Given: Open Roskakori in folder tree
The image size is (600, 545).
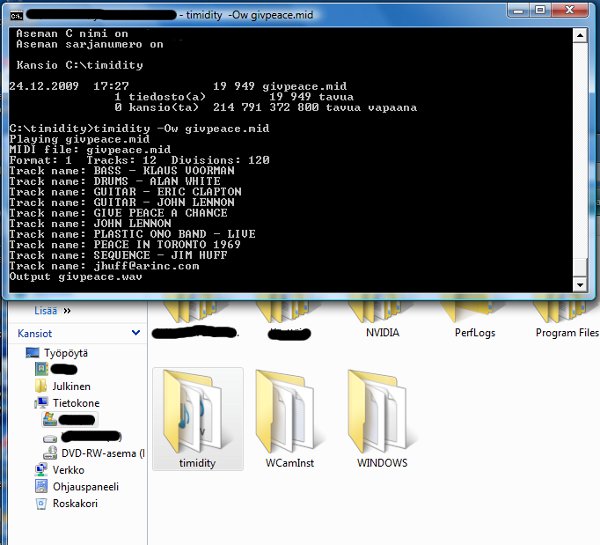Looking at the screenshot, I should click(x=66, y=503).
